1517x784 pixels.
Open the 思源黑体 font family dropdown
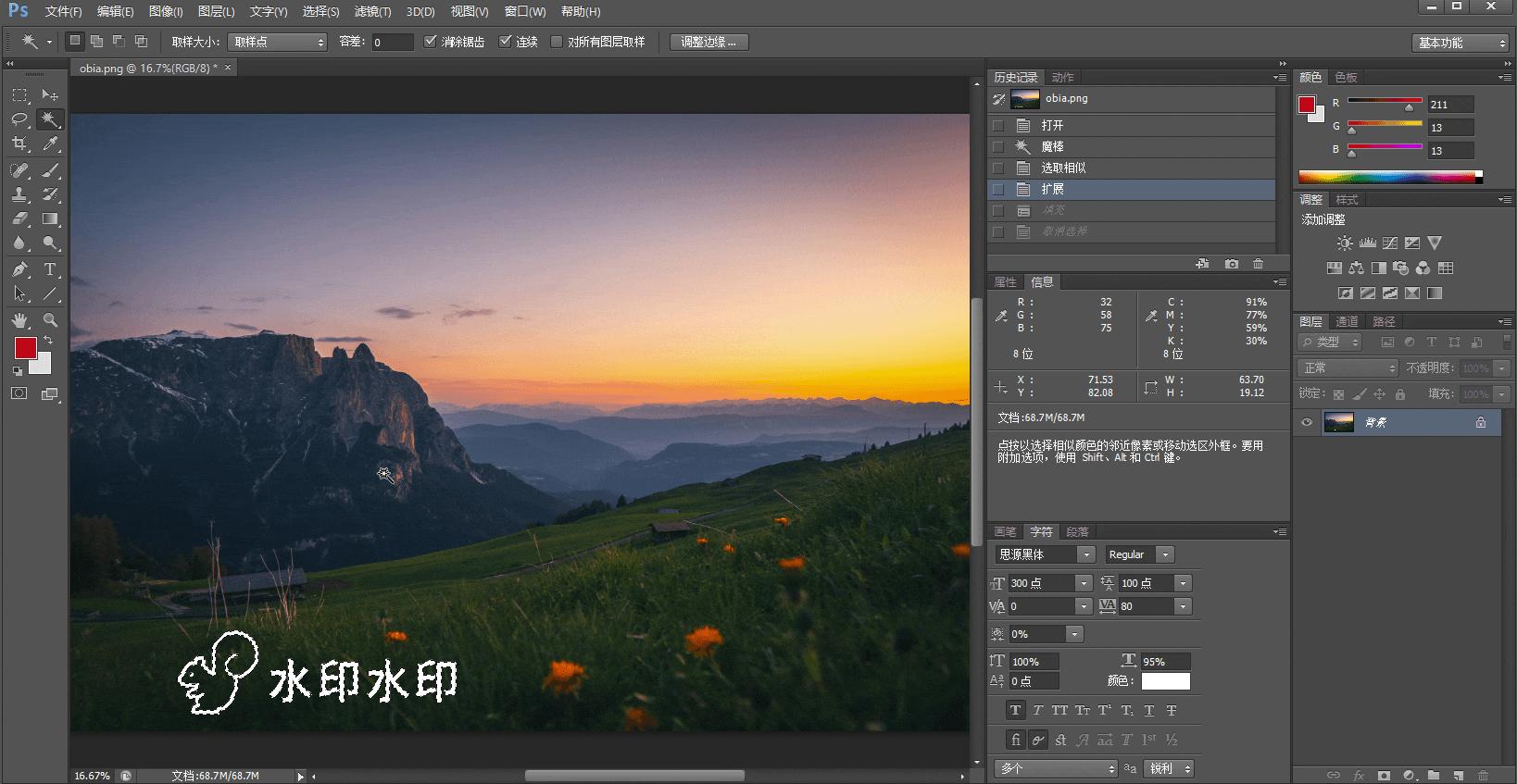[1045, 554]
